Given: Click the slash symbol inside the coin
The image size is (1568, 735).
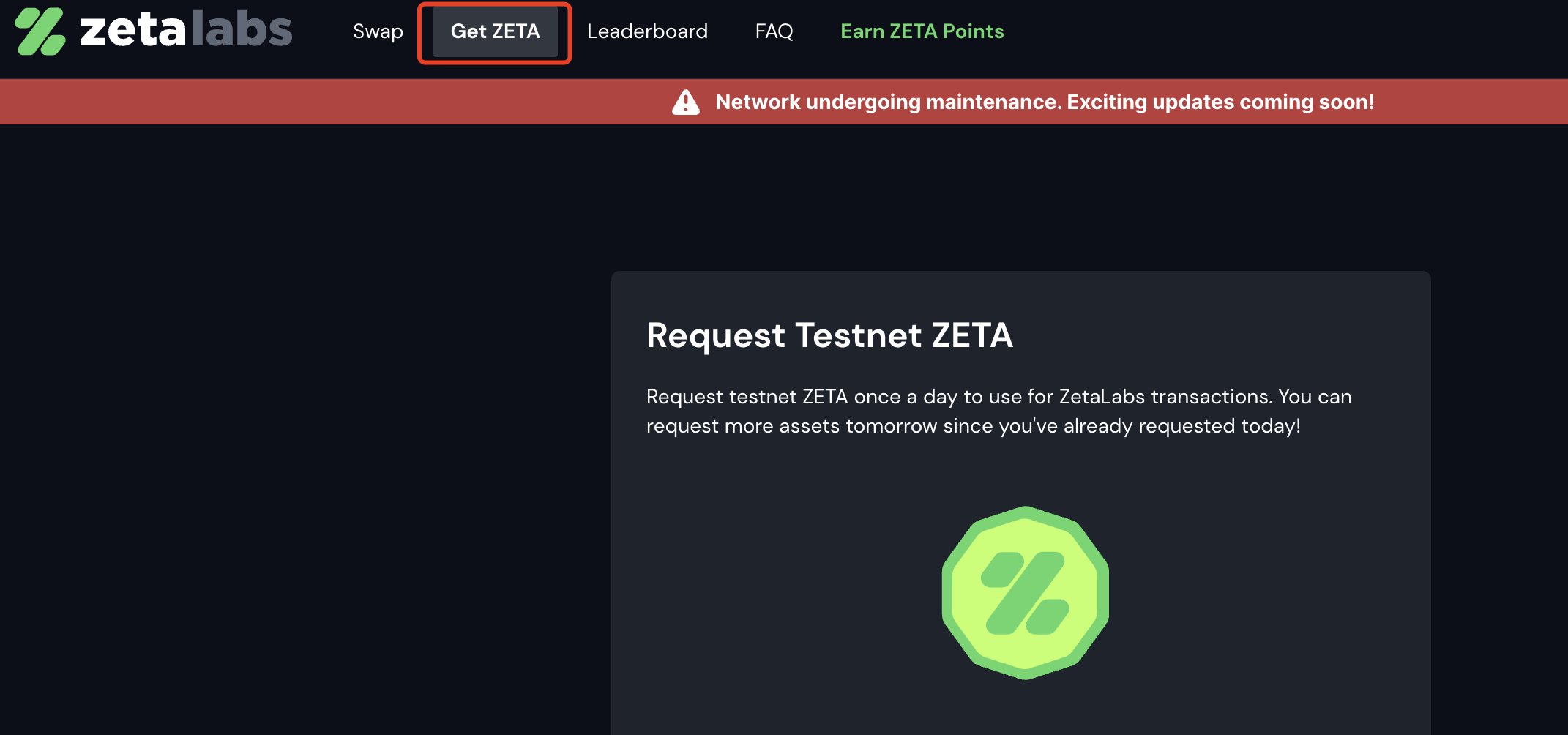Looking at the screenshot, I should tap(1025, 593).
